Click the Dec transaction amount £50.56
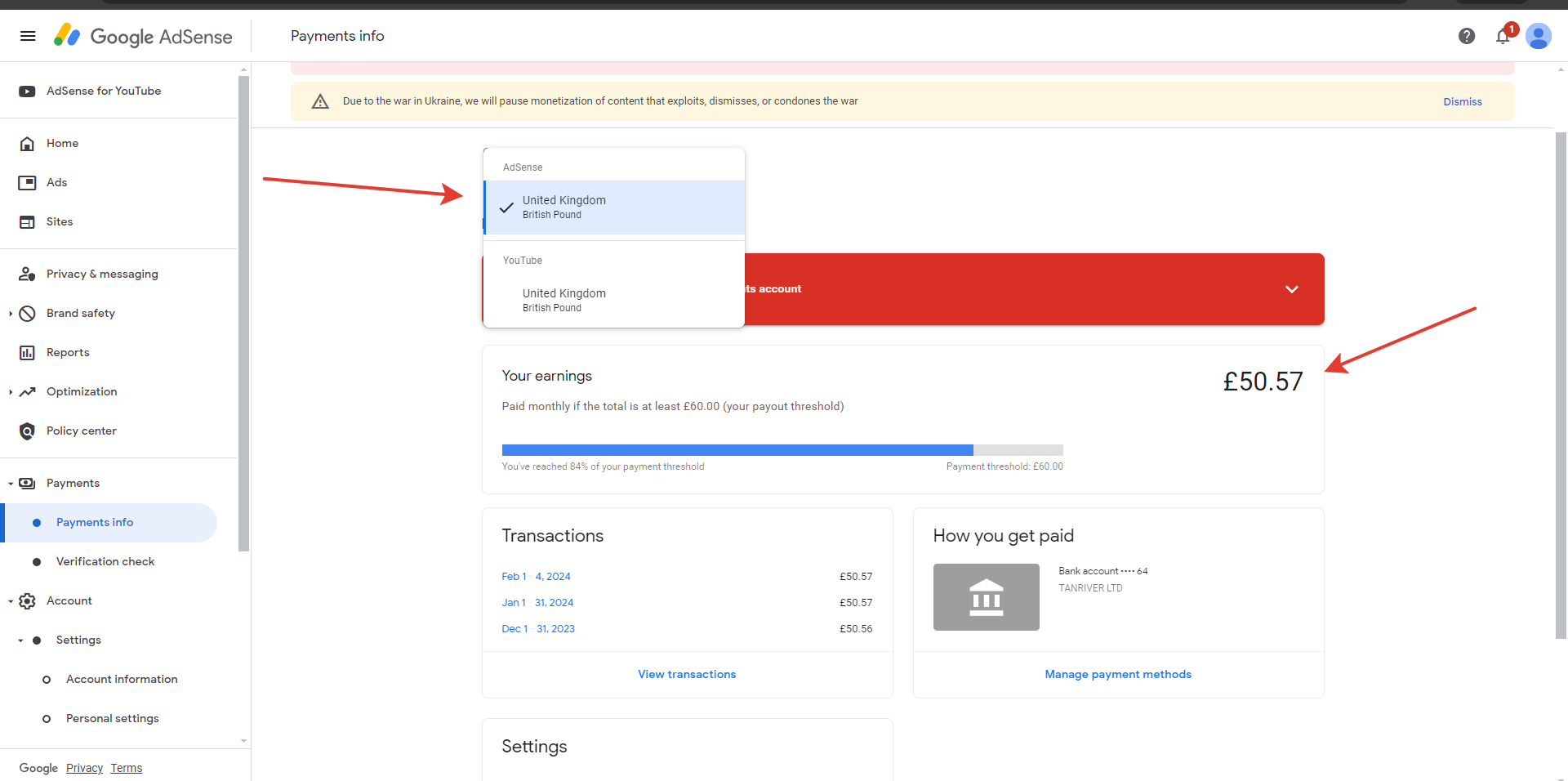This screenshot has height=781, width=1568. [x=856, y=629]
